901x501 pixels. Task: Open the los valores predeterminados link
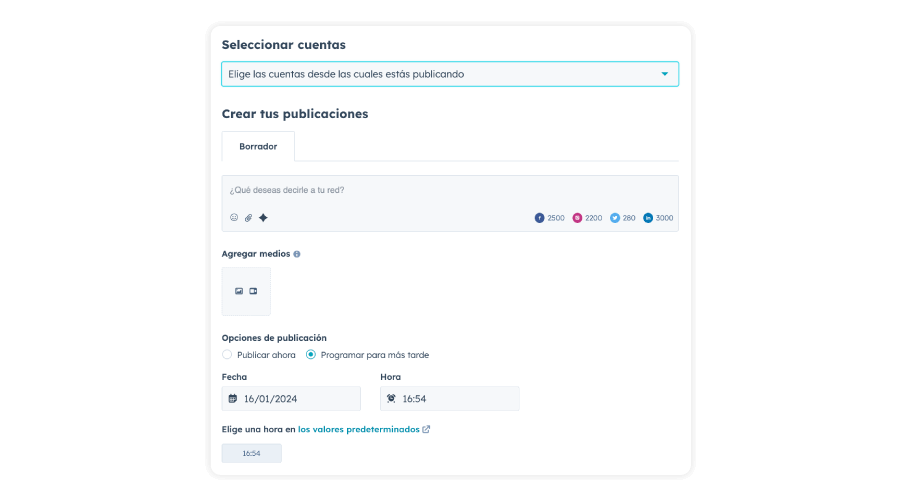[359, 429]
